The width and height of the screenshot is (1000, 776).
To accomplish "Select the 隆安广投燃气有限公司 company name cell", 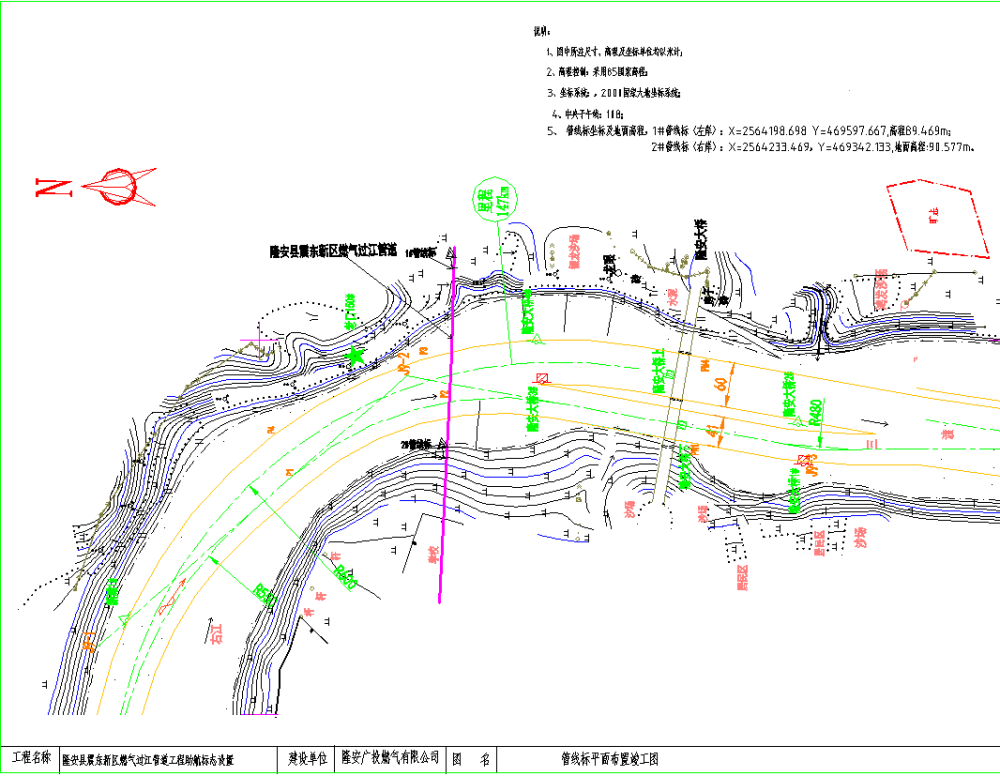I will [389, 759].
